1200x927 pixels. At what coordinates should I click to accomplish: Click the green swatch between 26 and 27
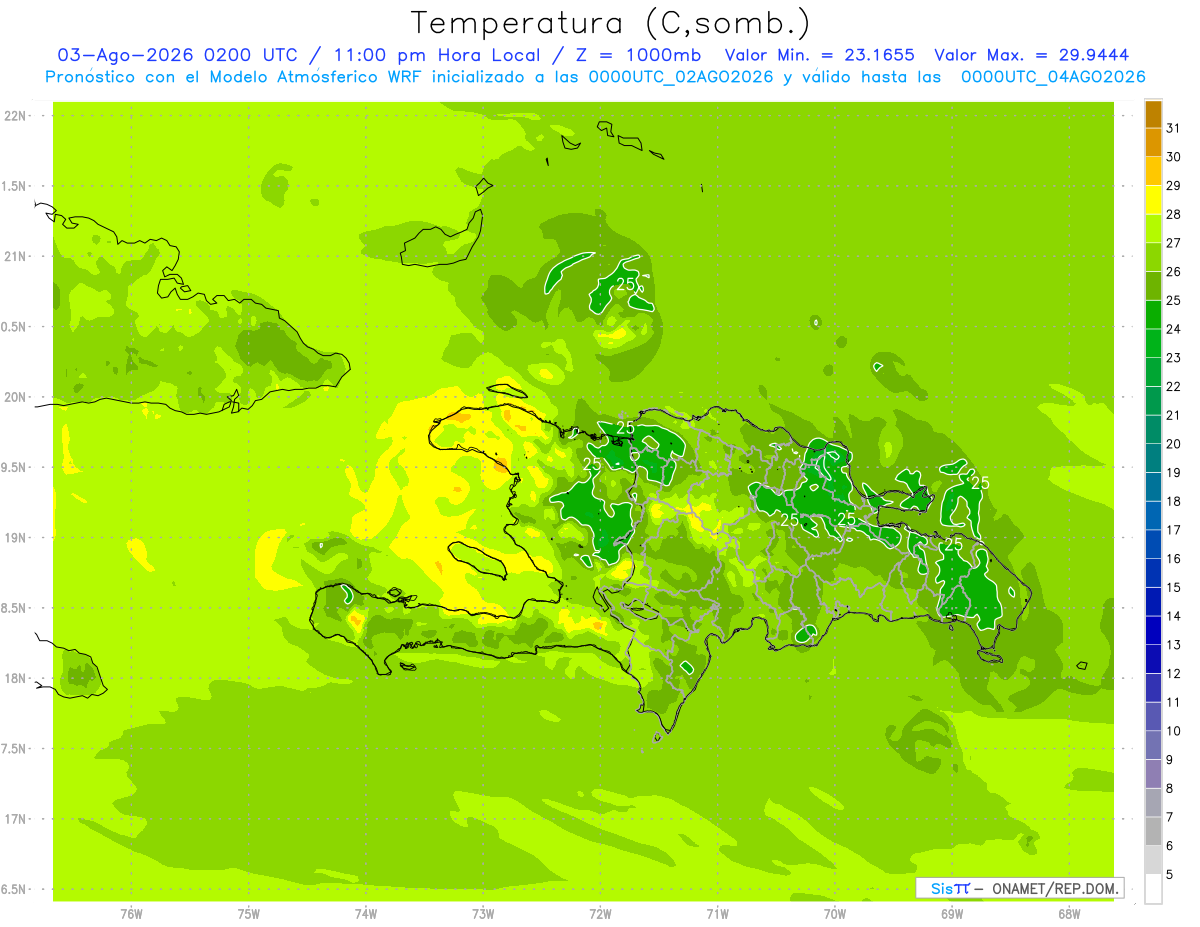click(x=1153, y=258)
